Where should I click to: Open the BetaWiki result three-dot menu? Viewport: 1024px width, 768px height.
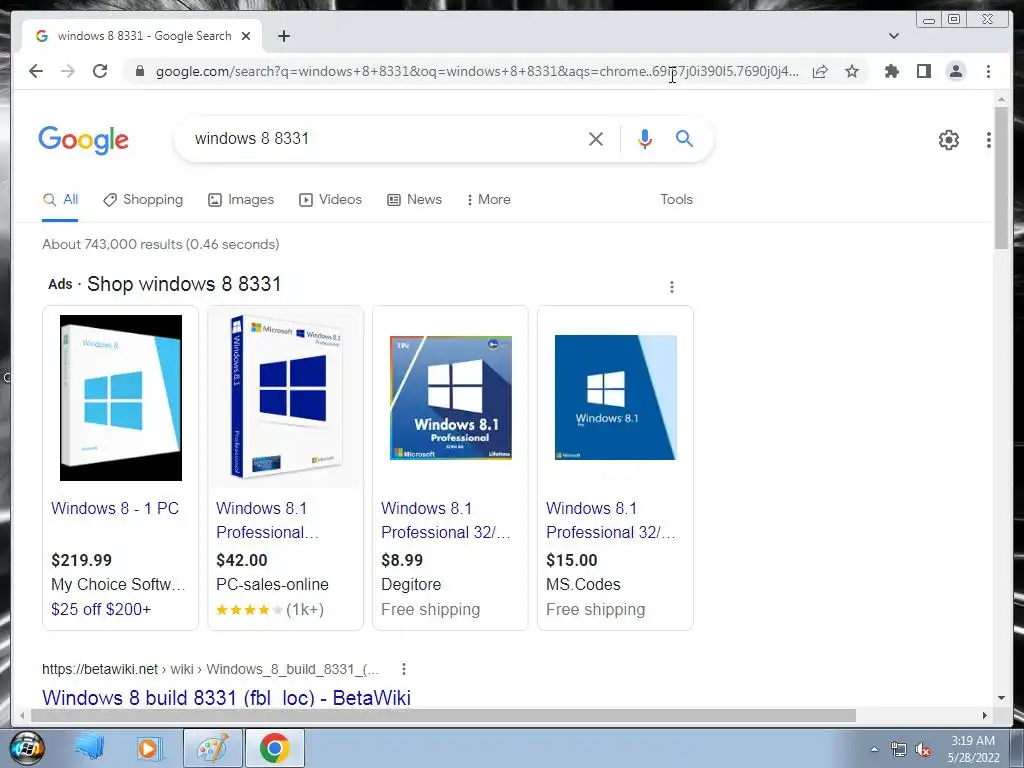click(404, 669)
